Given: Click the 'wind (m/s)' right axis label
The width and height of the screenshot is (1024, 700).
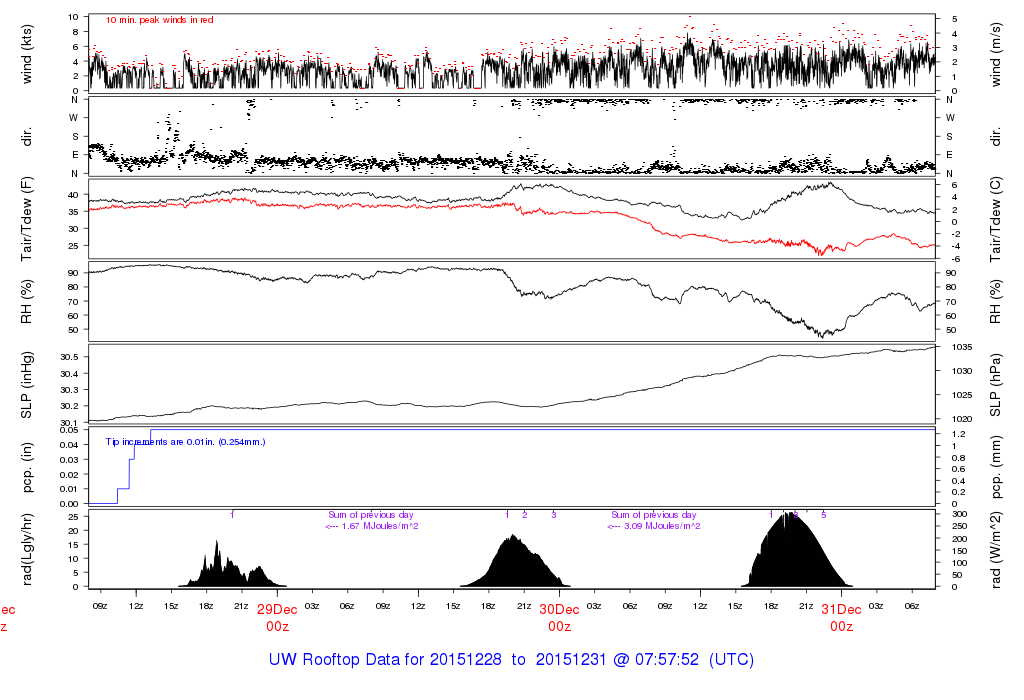Looking at the screenshot, I should (997, 52).
